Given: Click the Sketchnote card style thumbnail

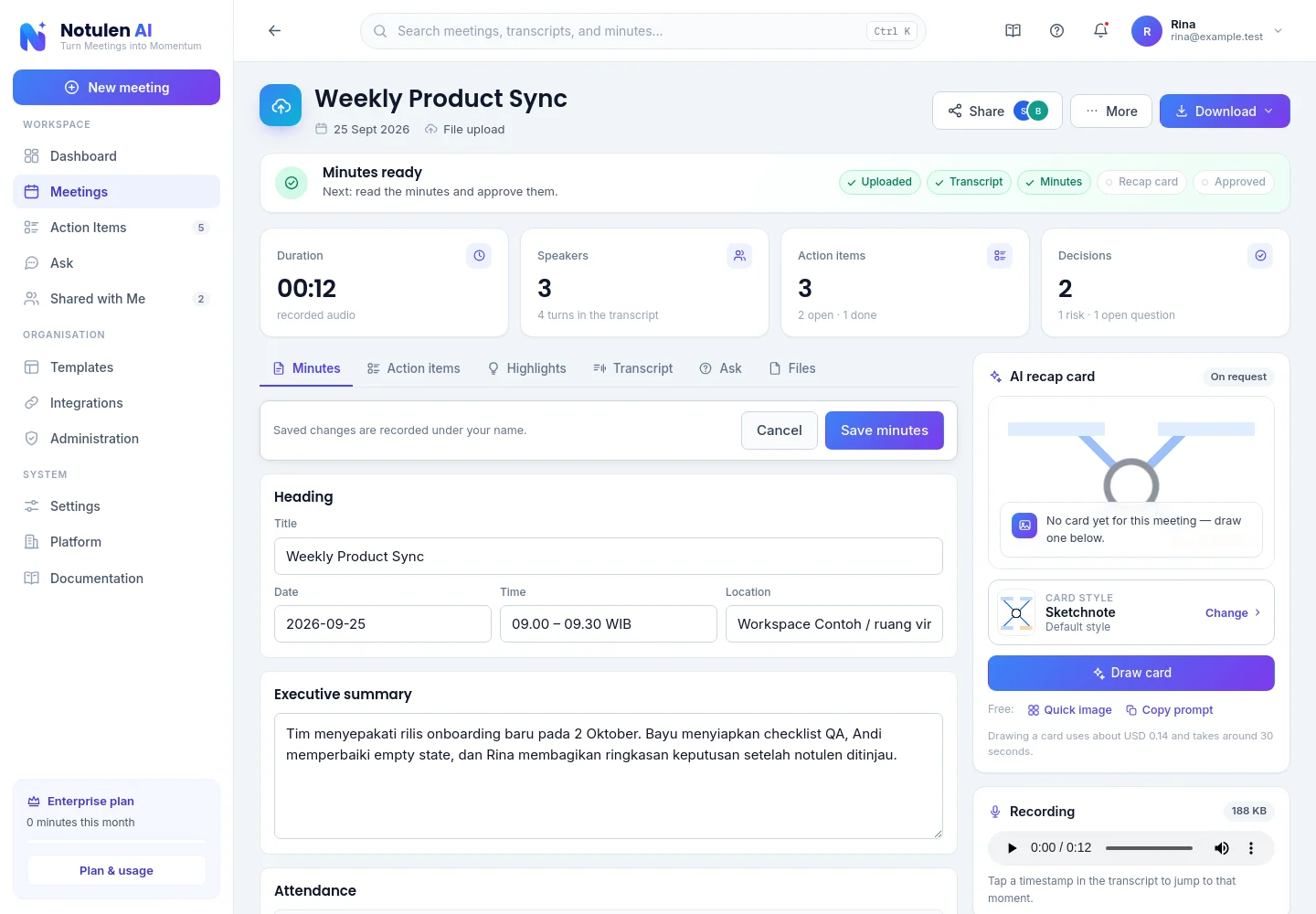Looking at the screenshot, I should click(1016, 612).
